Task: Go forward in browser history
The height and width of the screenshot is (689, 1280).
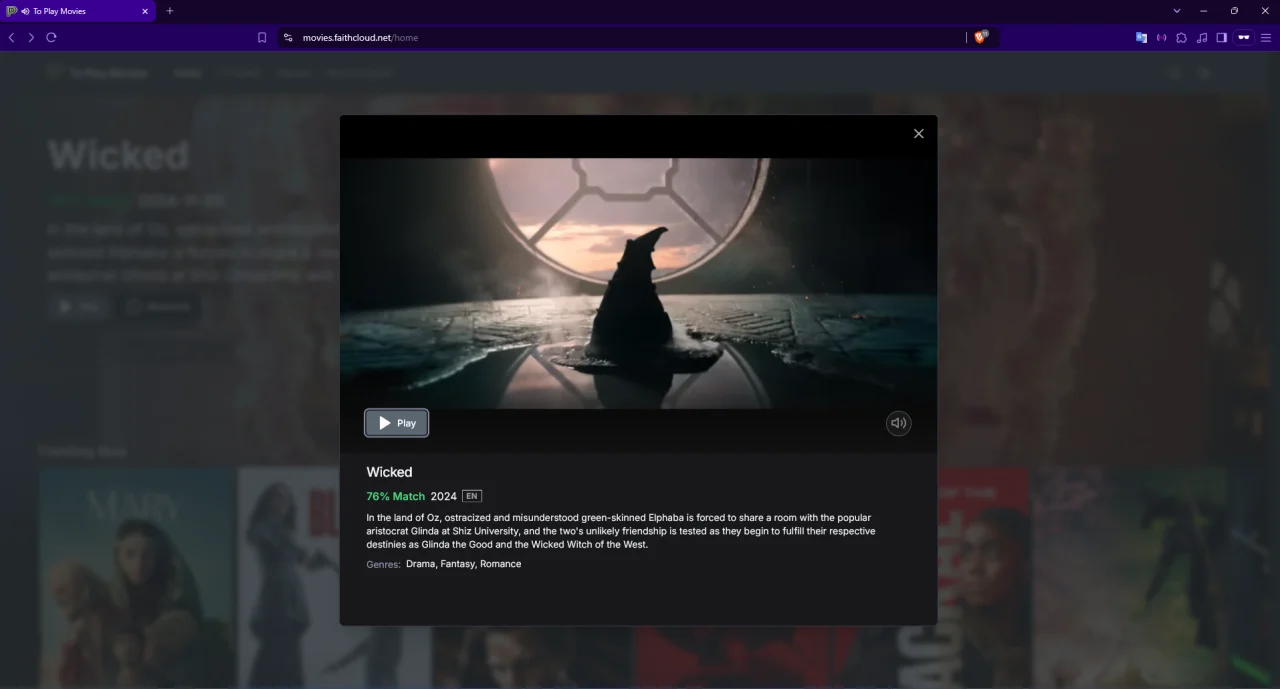Action: [31, 37]
